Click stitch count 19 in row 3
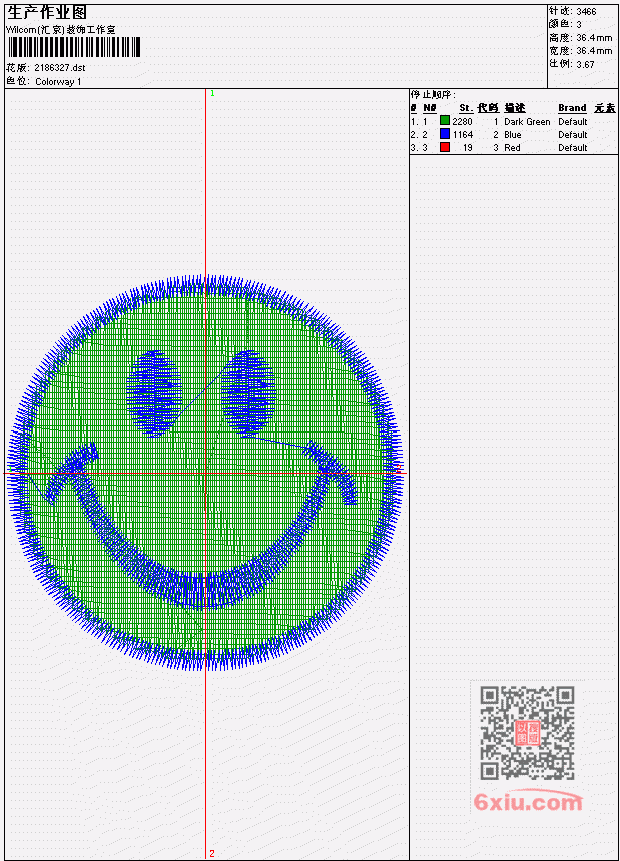 pos(467,148)
